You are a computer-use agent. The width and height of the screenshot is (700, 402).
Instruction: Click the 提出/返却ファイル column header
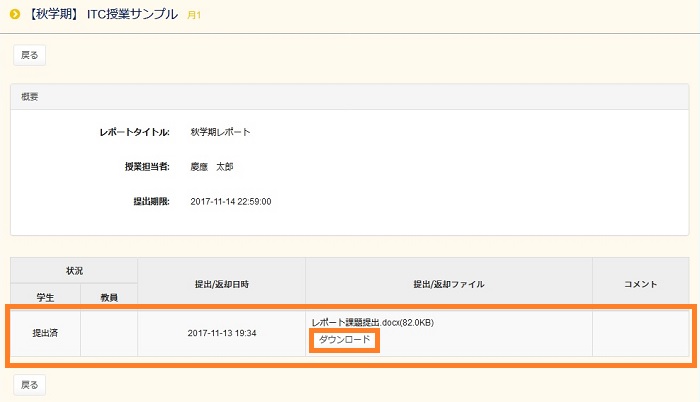448,284
